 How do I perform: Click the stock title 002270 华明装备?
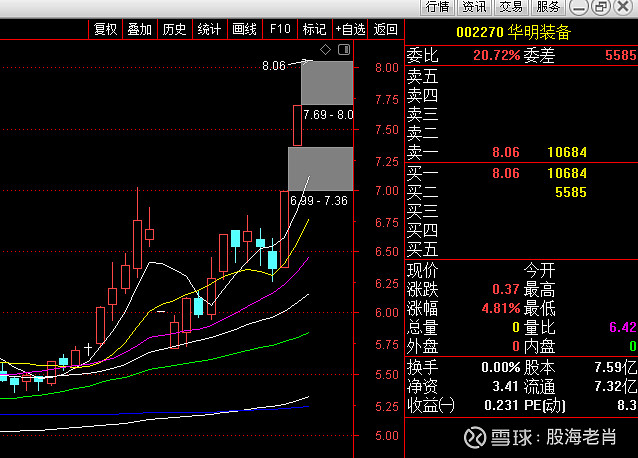point(513,32)
